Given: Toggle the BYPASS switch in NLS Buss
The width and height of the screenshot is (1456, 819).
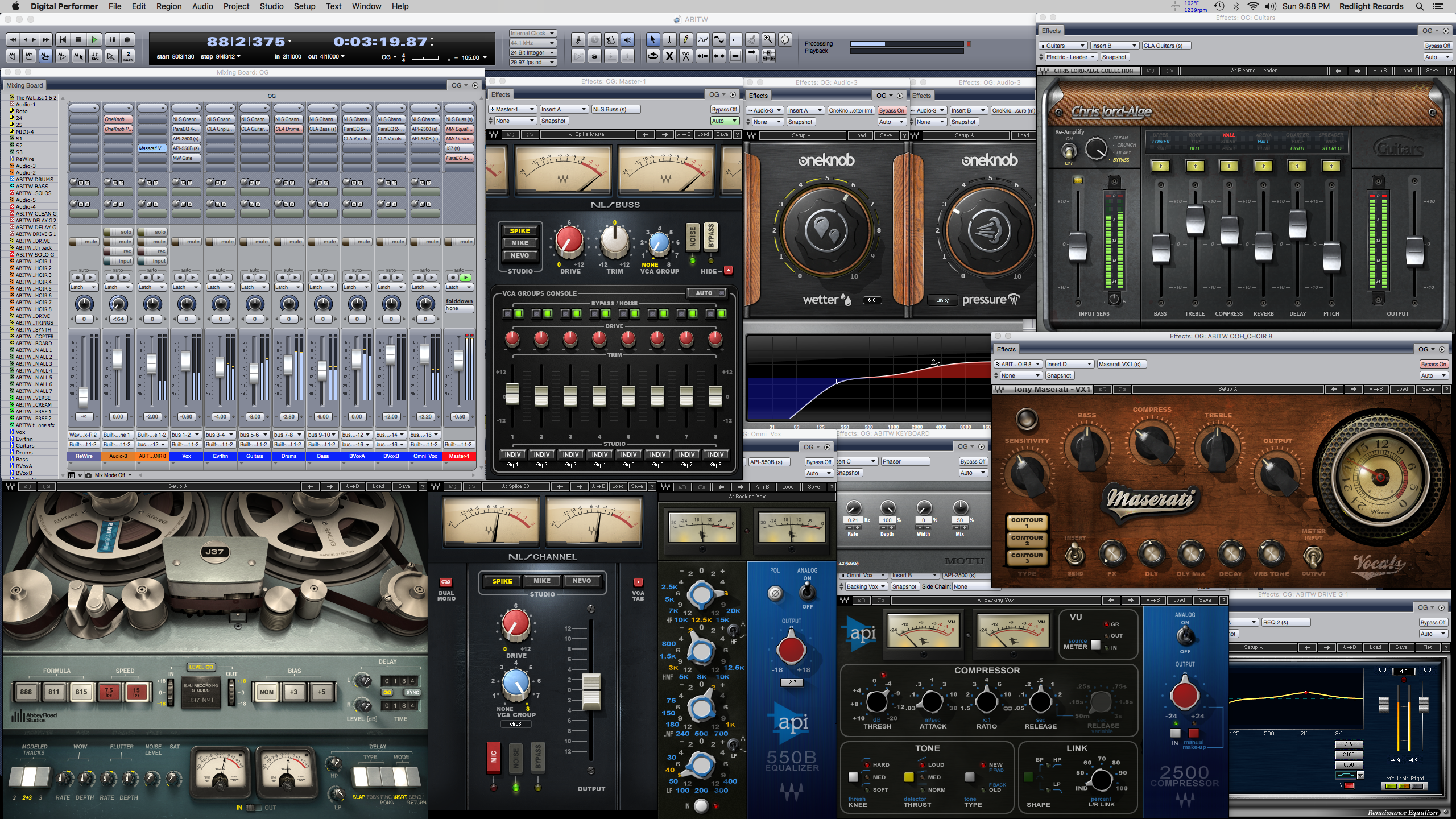Looking at the screenshot, I should click(710, 237).
